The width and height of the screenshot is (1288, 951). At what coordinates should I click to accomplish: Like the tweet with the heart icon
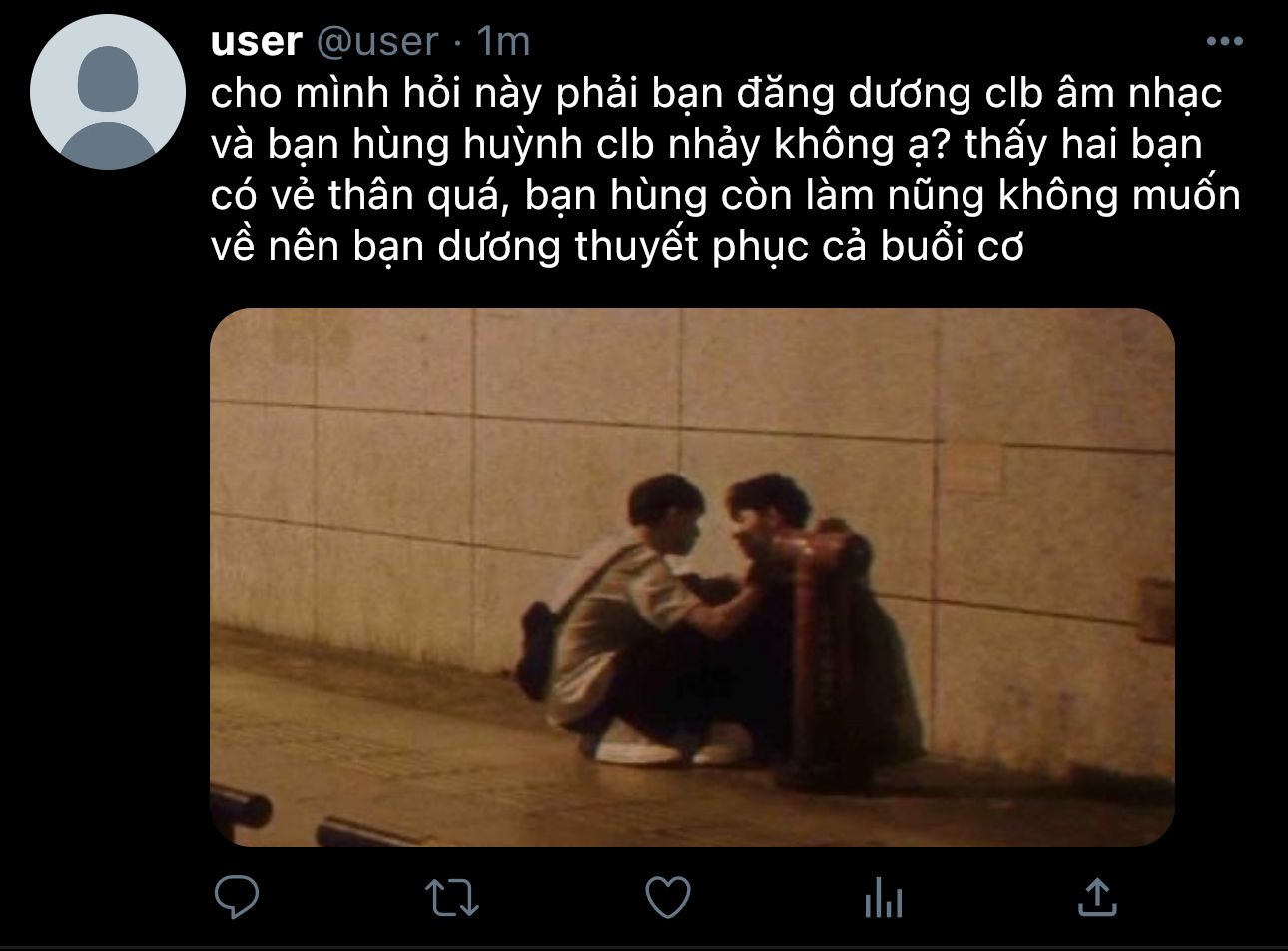(x=669, y=896)
